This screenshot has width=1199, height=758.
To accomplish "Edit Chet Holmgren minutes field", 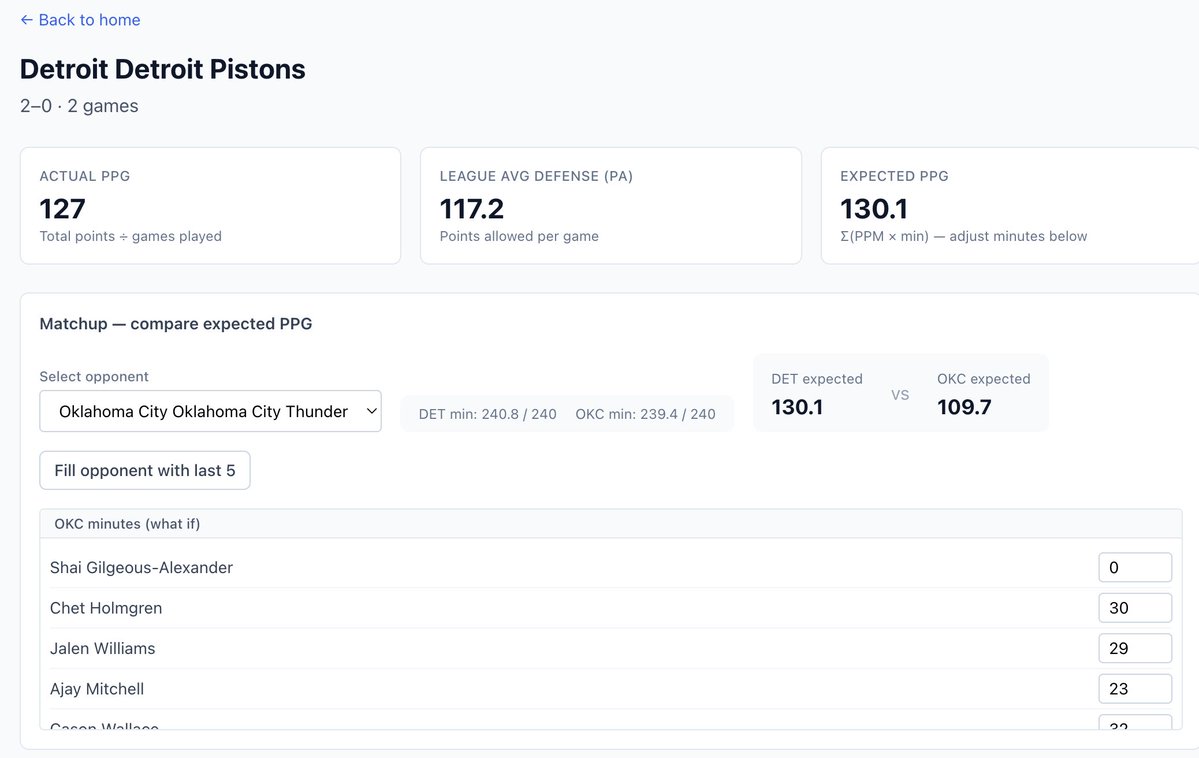I will [x=1135, y=608].
